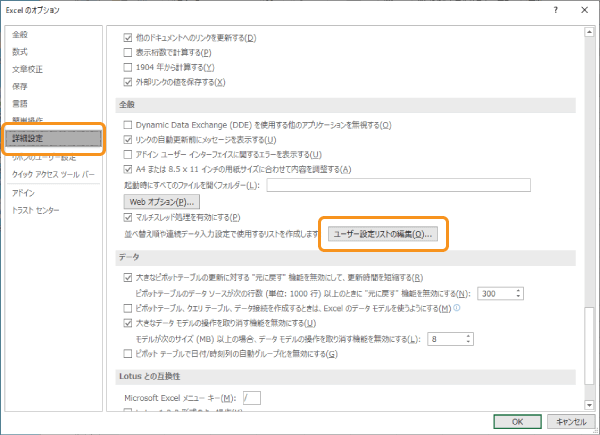Enable 表示桁数で計算する checkbox
The width and height of the screenshot is (600, 435).
tap(128, 52)
